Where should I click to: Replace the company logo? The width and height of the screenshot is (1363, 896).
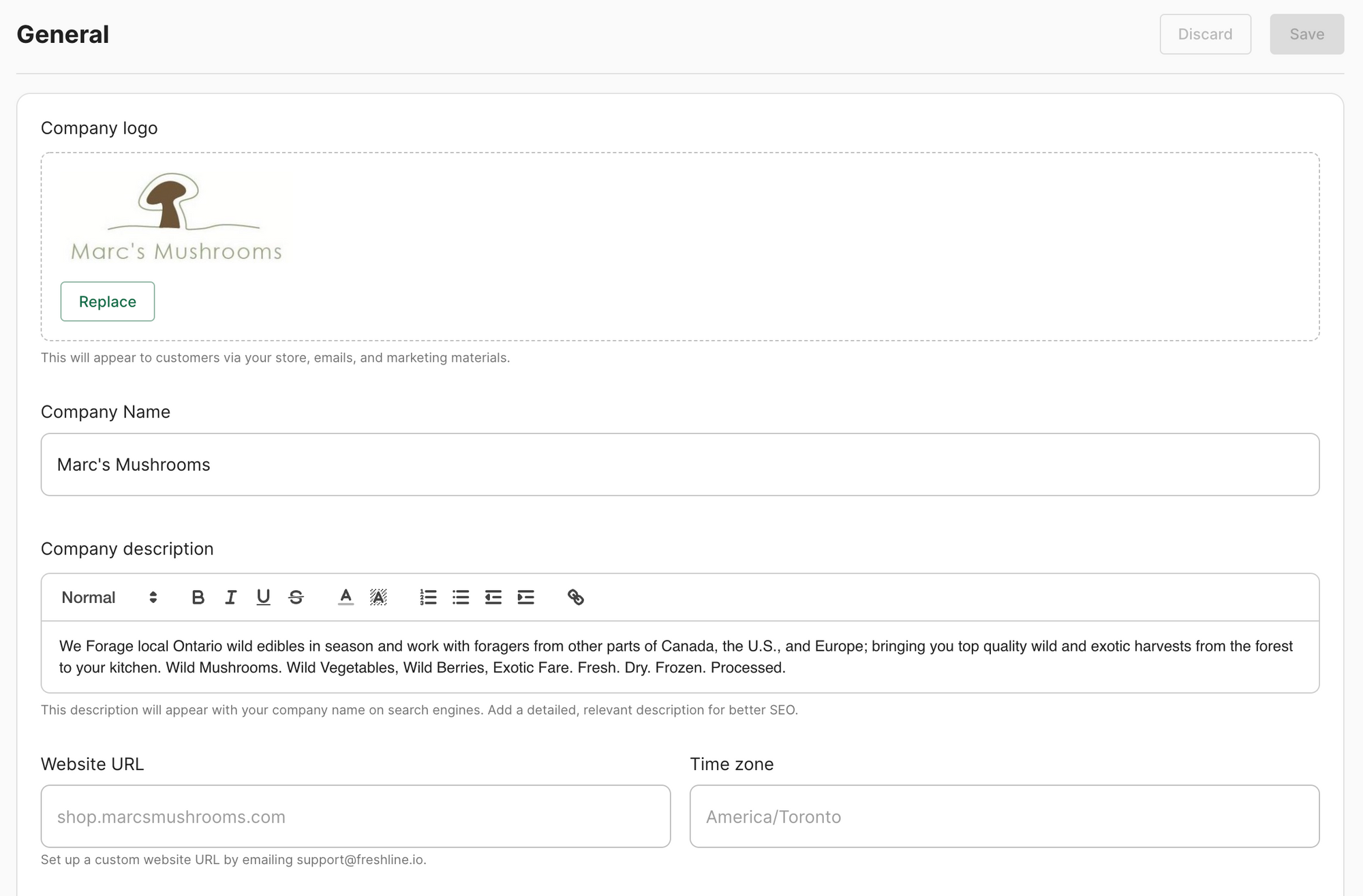108,301
